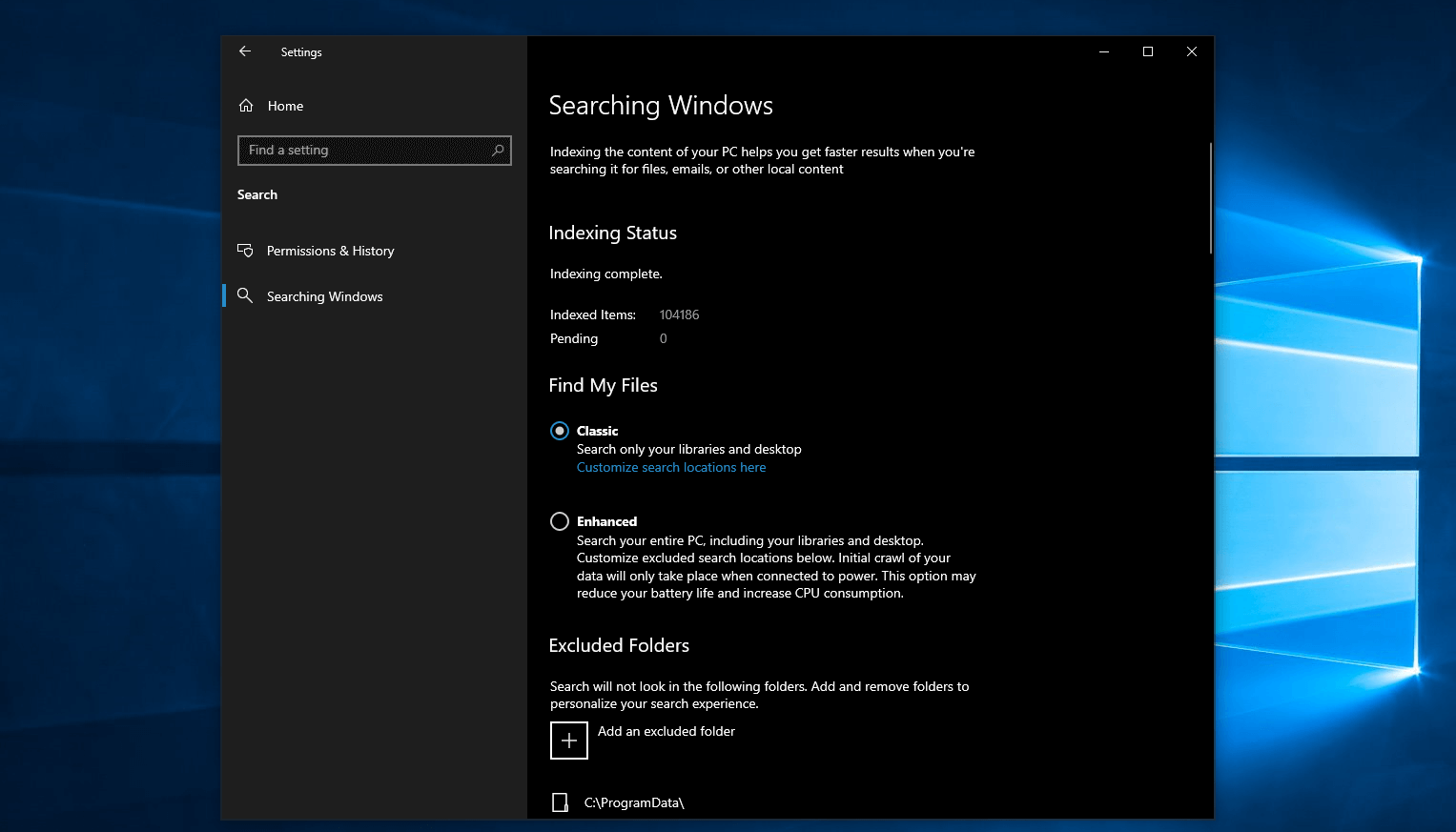Open the Home icon in sidebar
Screen dimensions: 1456x832
pyautogui.click(x=246, y=106)
